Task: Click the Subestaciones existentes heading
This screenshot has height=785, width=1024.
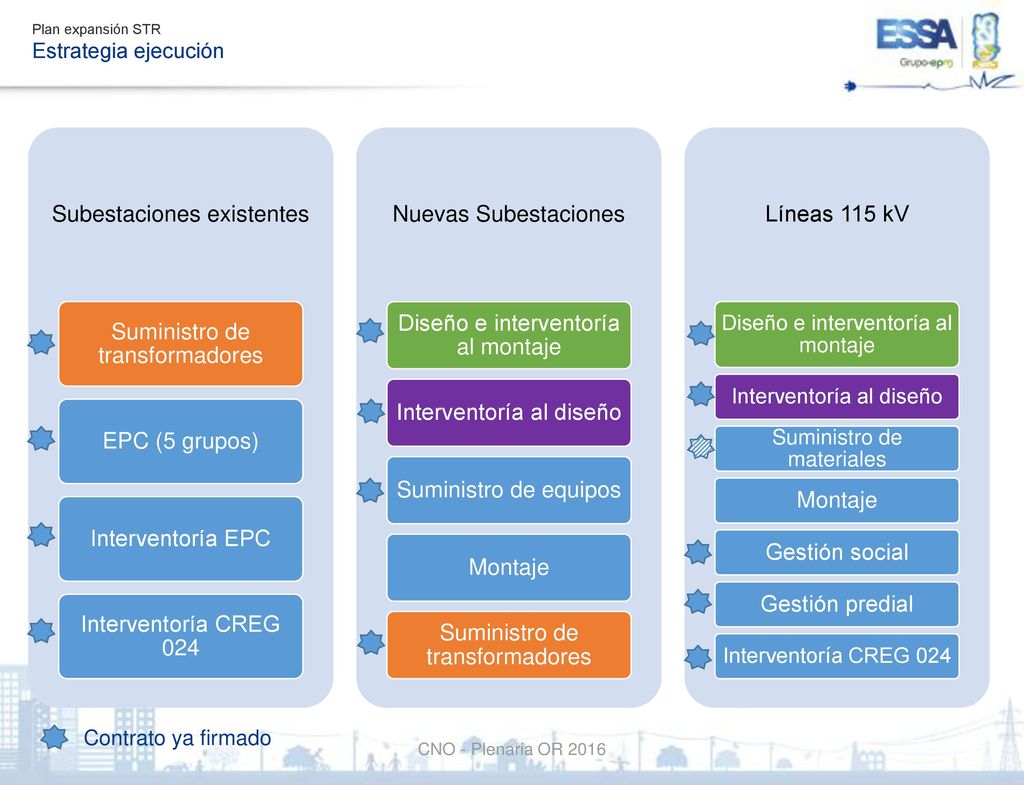Action: (x=180, y=214)
